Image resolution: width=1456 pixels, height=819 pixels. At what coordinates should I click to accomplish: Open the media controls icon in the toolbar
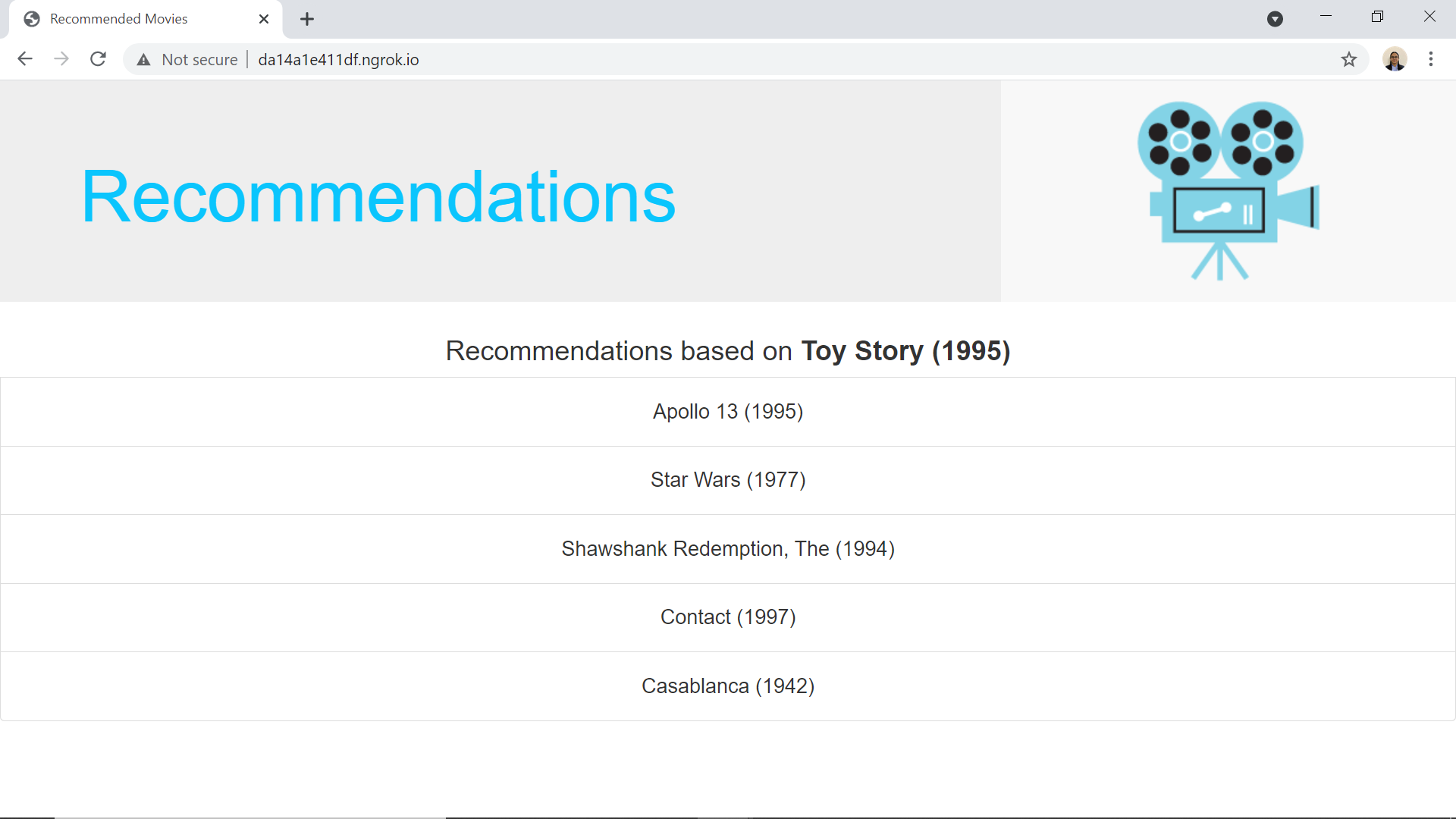click(x=1275, y=19)
